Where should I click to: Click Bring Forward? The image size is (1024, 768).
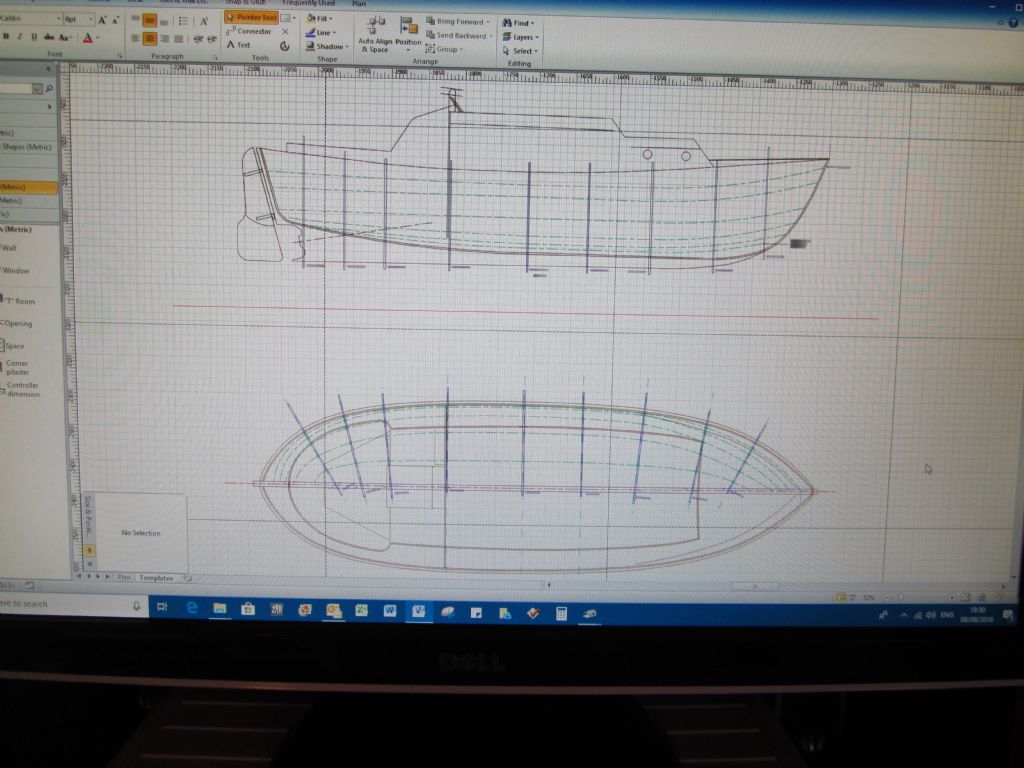coord(458,22)
